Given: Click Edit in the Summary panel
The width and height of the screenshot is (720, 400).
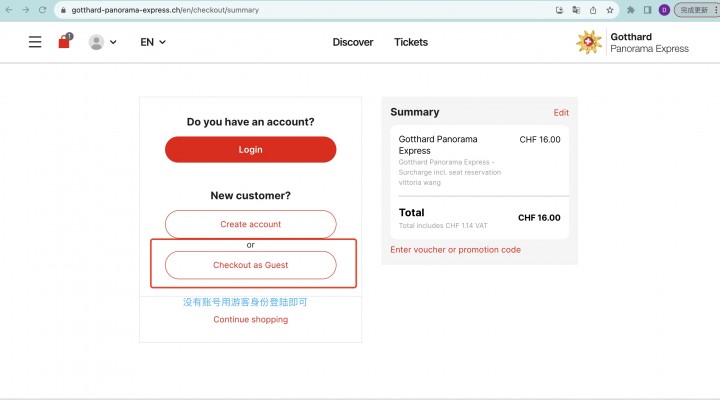Looking at the screenshot, I should coord(561,113).
